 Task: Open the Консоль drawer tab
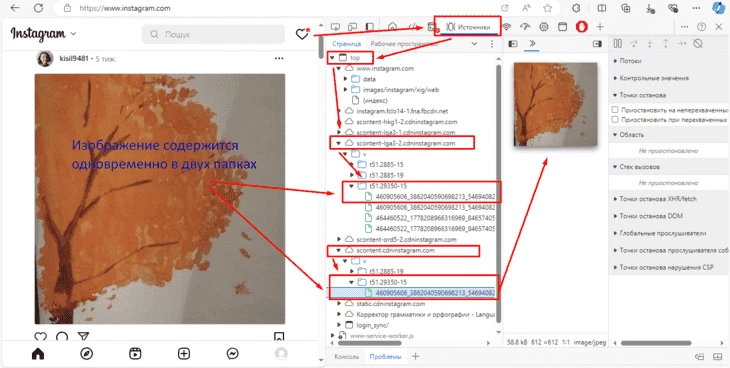tap(346, 357)
